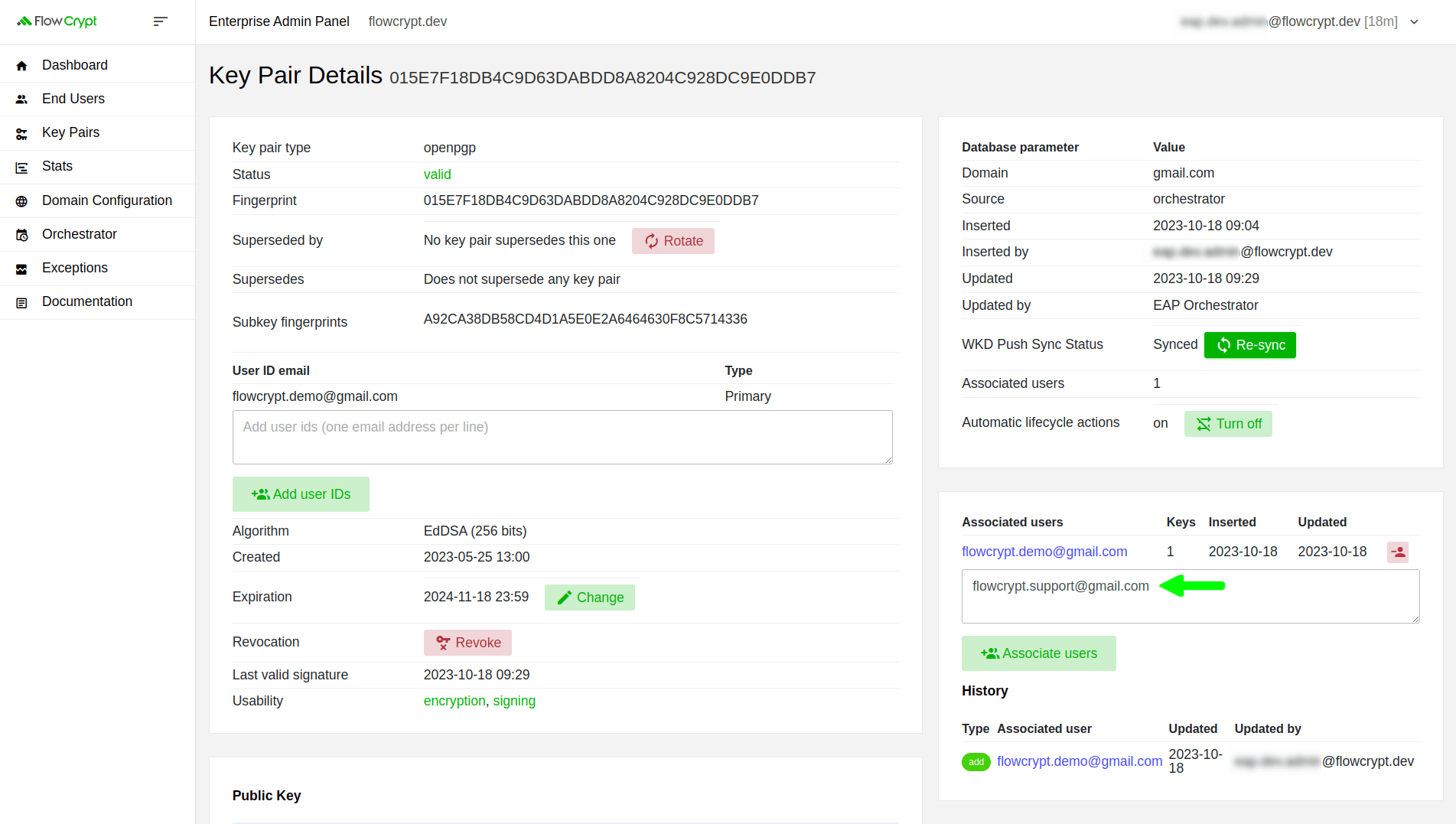Click Add user IDs button
Image resolution: width=1456 pixels, height=824 pixels.
(301, 494)
